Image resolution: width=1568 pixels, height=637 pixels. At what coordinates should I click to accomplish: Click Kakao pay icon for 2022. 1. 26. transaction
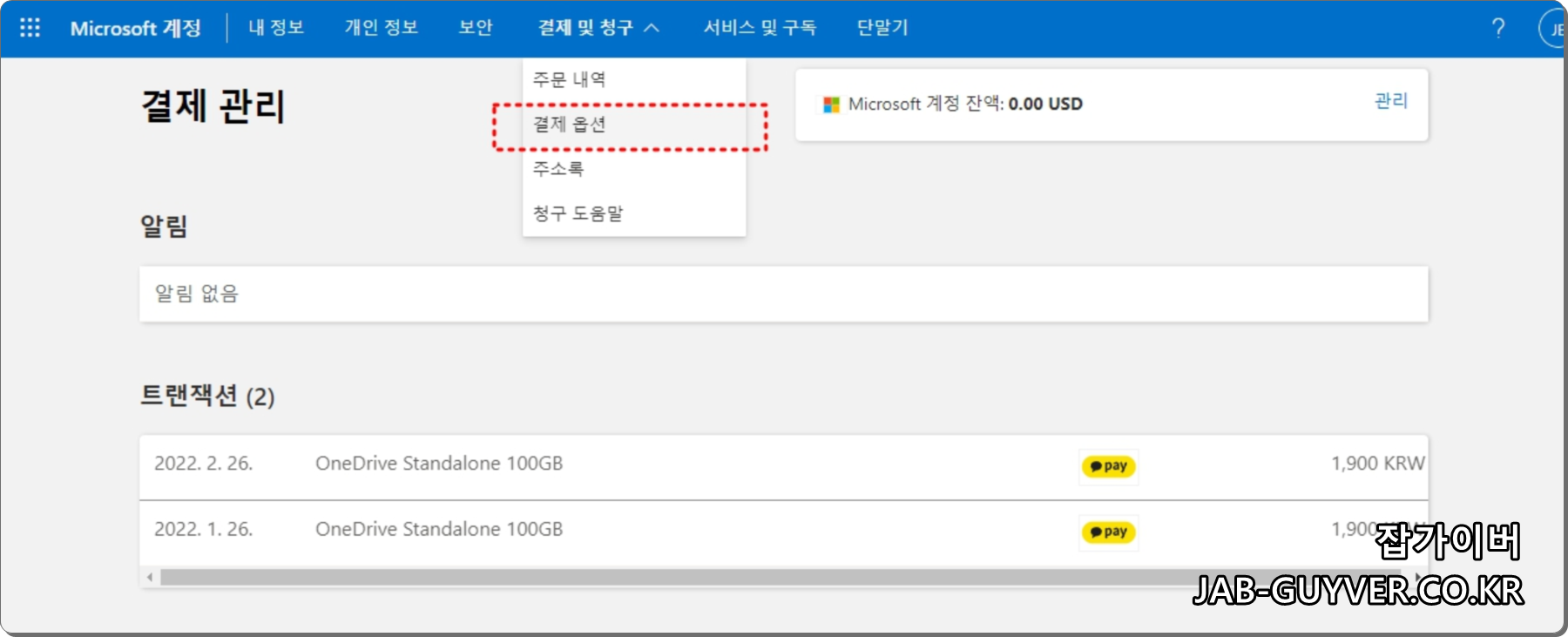(x=1108, y=532)
